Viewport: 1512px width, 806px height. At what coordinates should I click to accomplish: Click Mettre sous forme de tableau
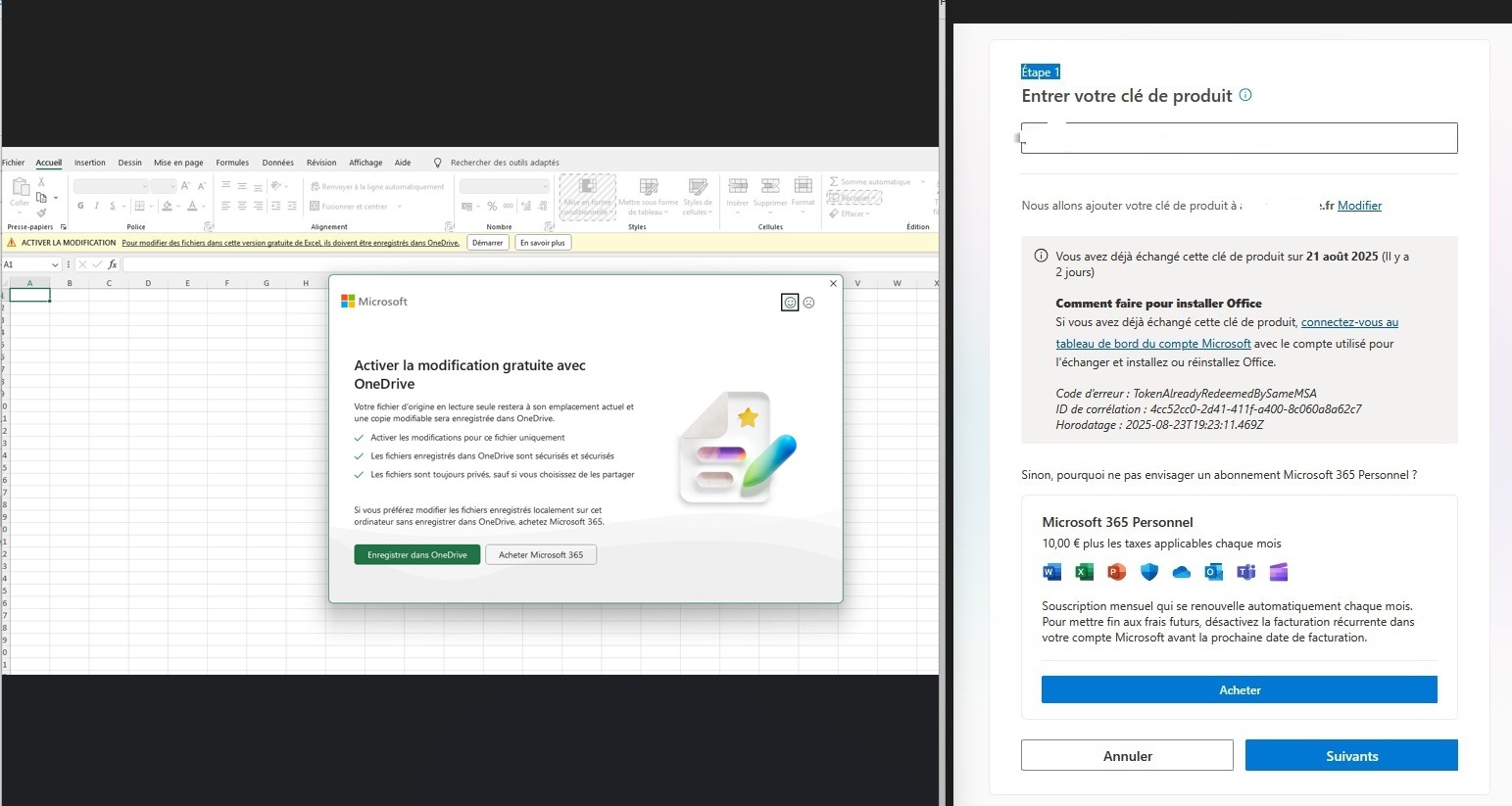(648, 197)
